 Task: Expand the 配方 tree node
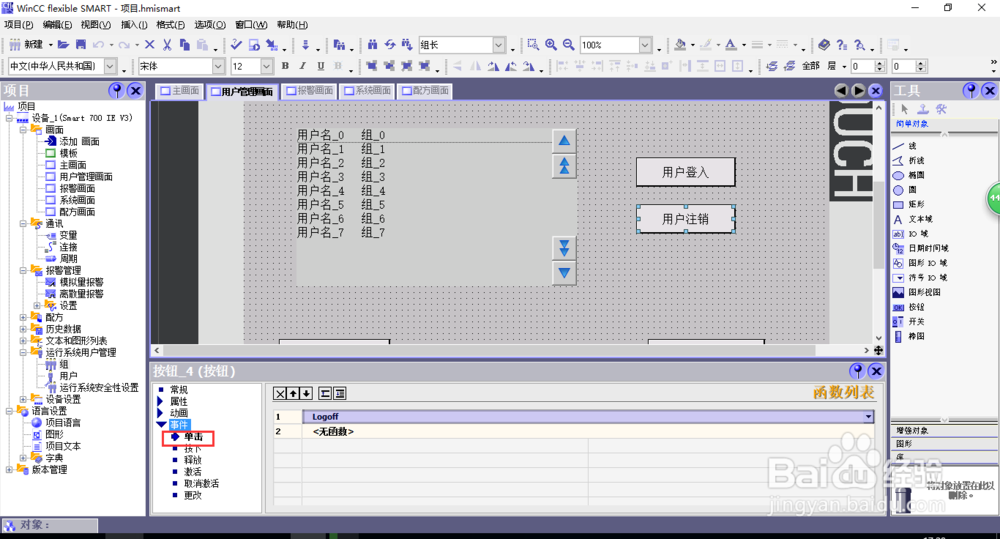pyautogui.click(x=24, y=317)
